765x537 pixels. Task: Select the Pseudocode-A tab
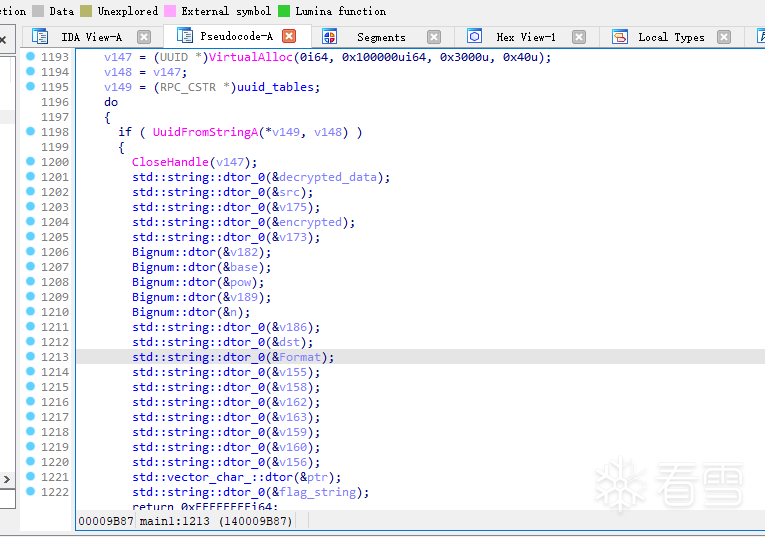click(x=236, y=36)
